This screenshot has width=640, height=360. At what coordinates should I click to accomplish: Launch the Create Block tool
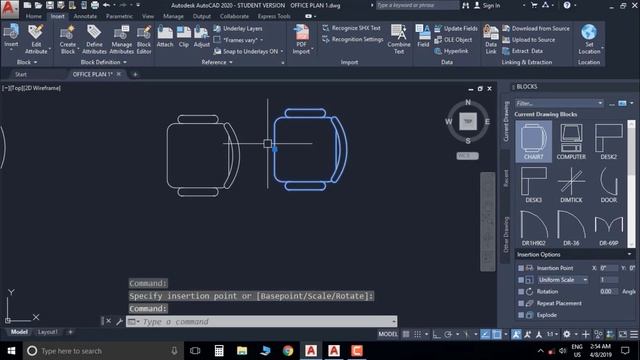[x=68, y=39]
